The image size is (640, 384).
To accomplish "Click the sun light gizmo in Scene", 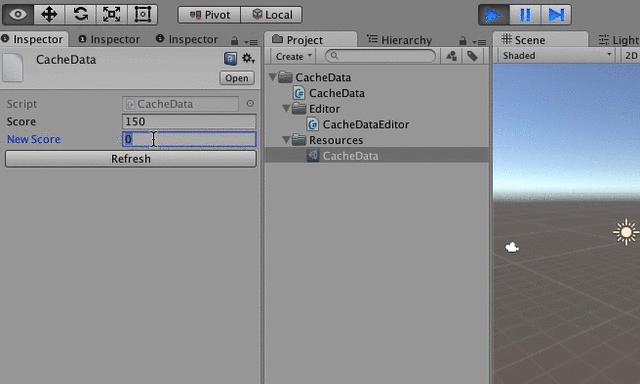I will click(625, 232).
